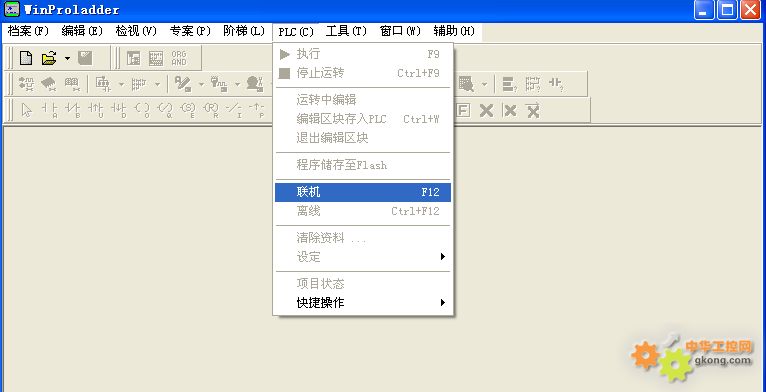Insert set coil labeled S
766x392 pixels.
tap(188, 110)
